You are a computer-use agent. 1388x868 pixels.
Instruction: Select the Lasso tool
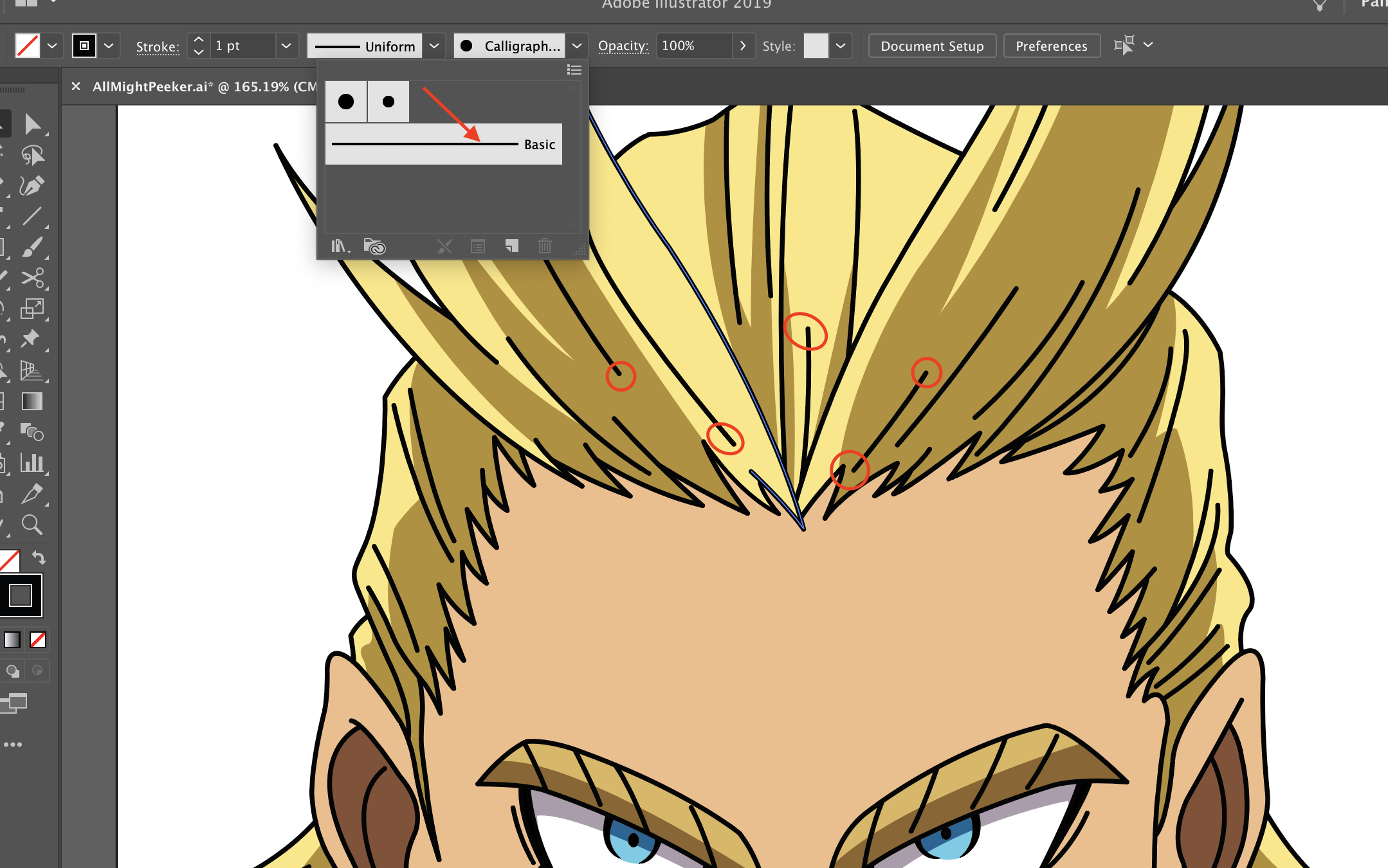click(x=32, y=155)
